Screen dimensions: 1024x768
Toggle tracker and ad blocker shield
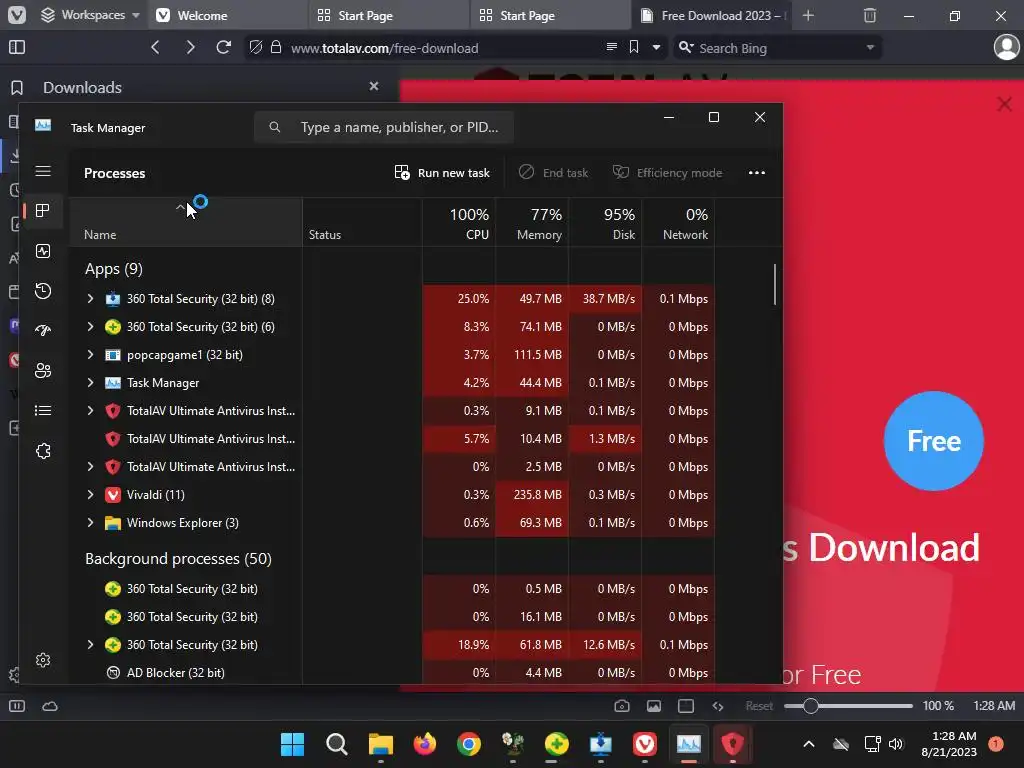[256, 47]
